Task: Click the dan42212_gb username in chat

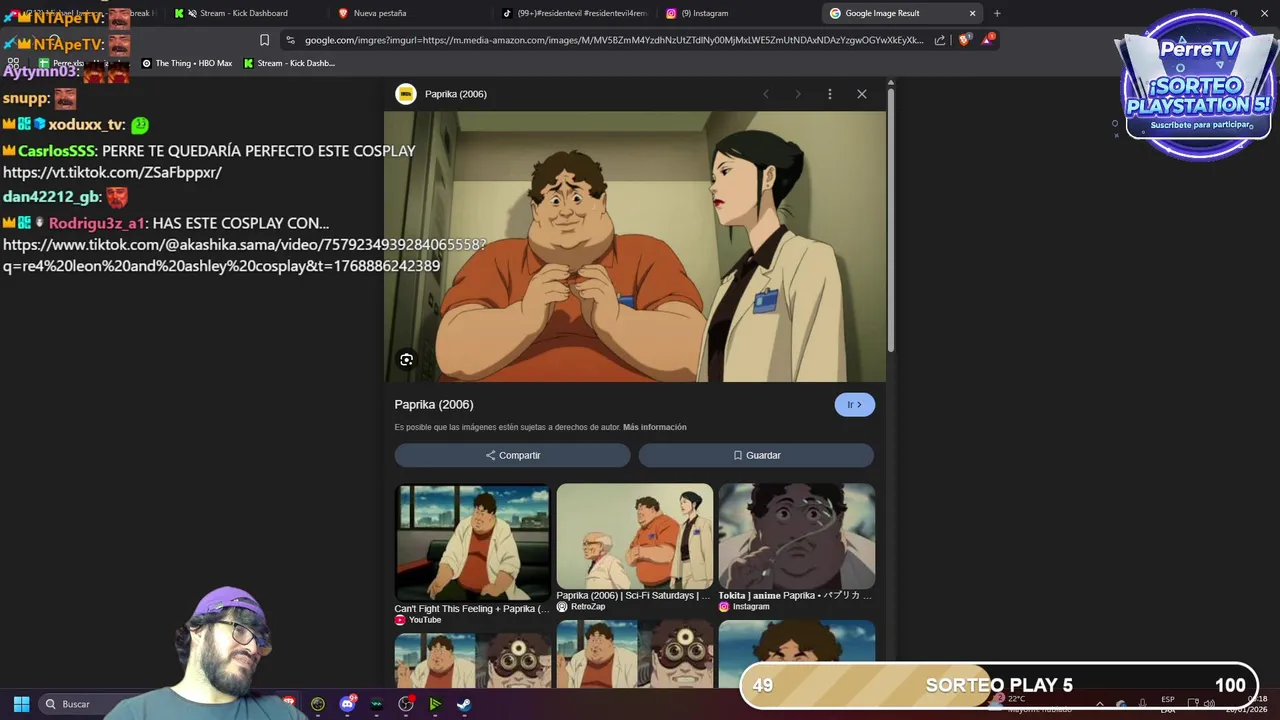Action: tap(51, 197)
